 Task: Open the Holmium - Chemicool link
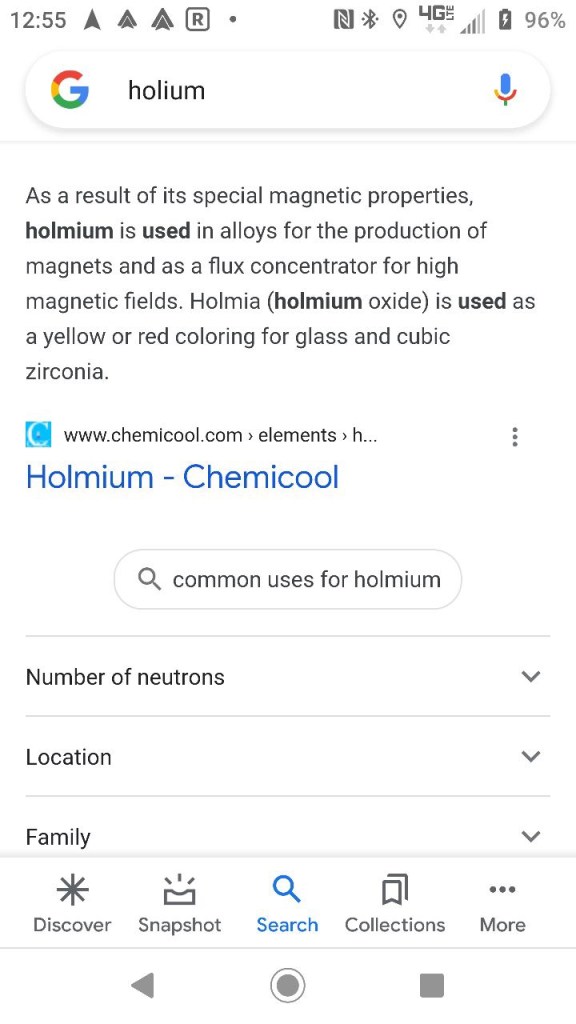tap(182, 477)
